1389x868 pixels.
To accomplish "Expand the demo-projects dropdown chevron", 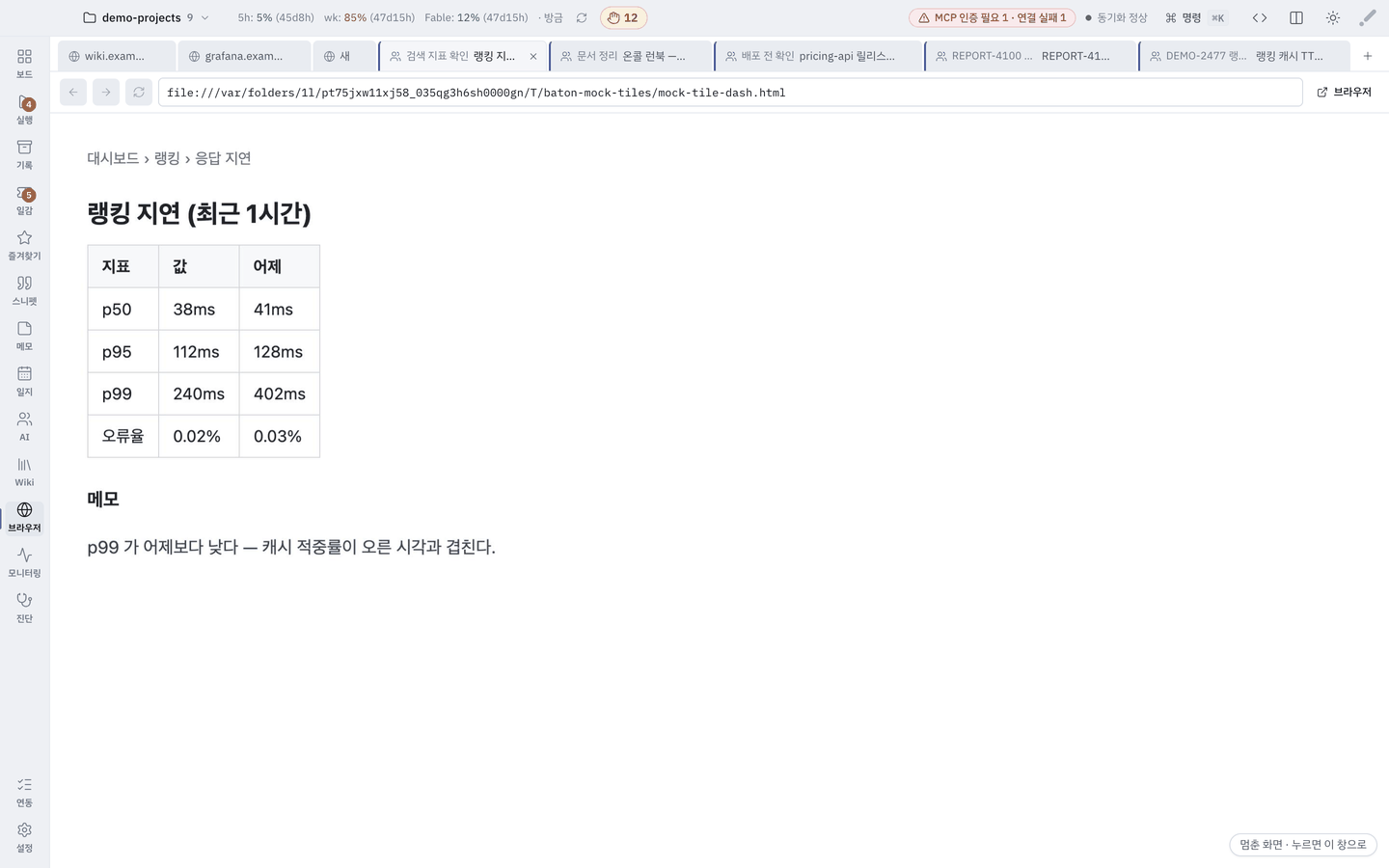I will coord(204,17).
